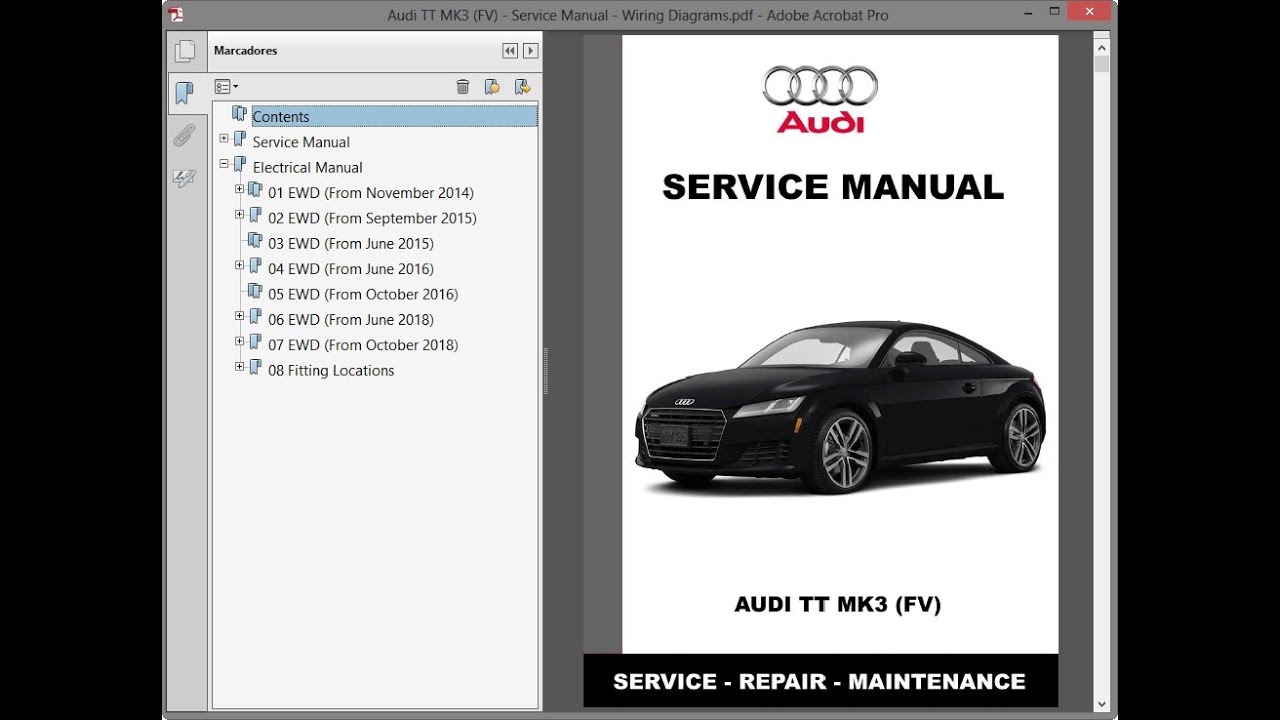Click the AUDI TT MK3 (FV) caption
This screenshot has height=720, width=1280.
(838, 604)
